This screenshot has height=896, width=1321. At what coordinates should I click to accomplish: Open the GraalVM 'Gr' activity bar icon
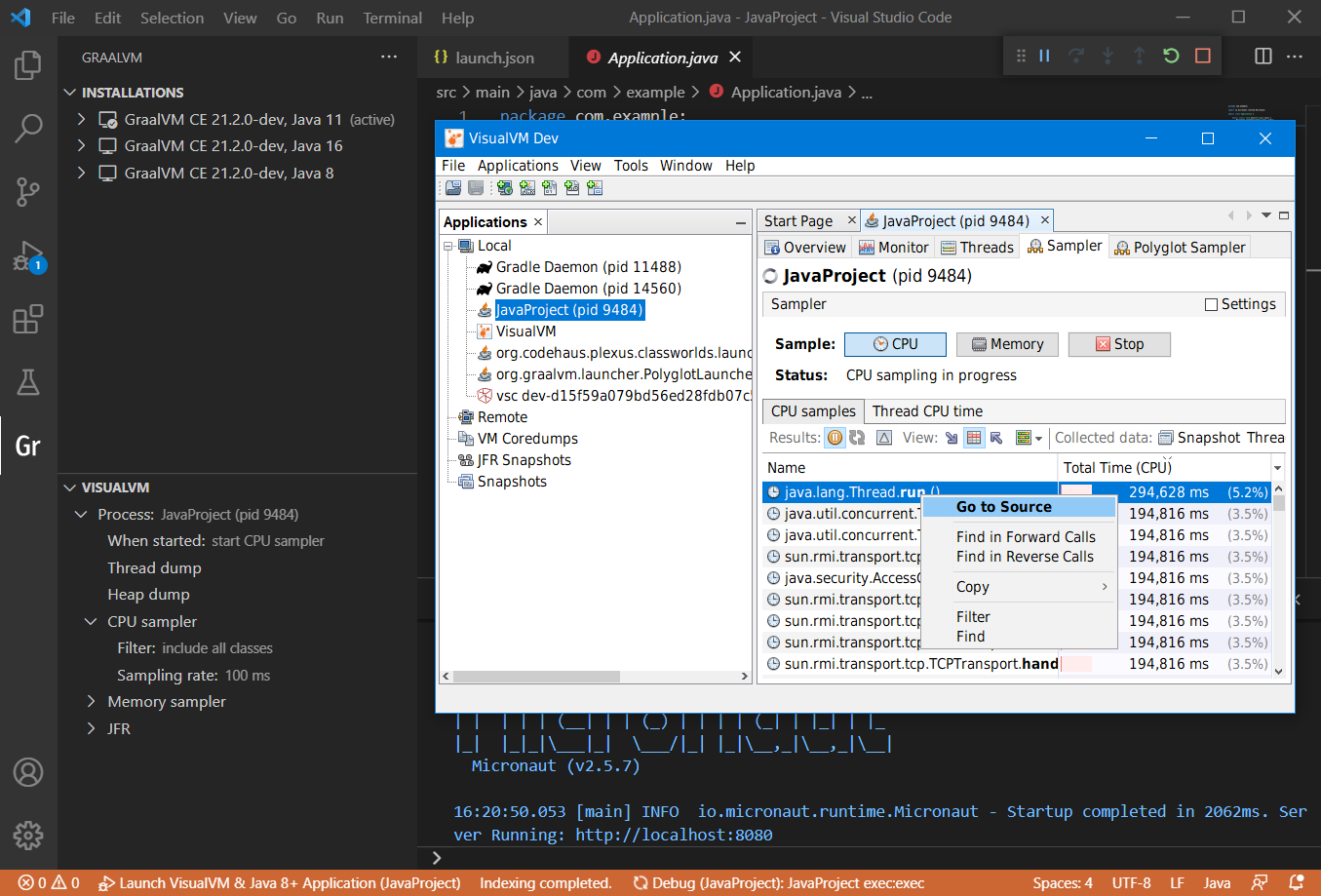click(x=28, y=446)
